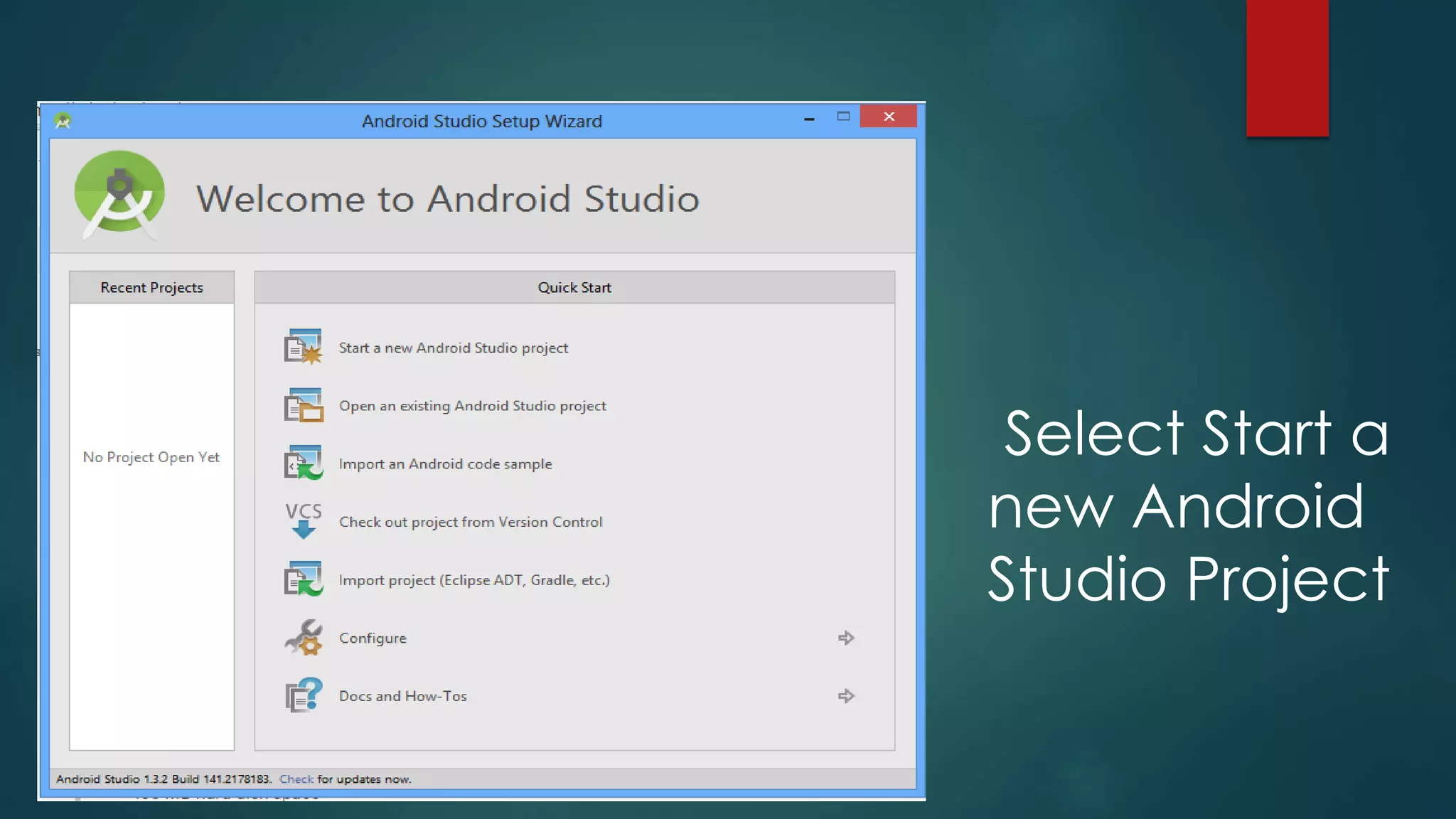The height and width of the screenshot is (819, 1456).
Task: Click the large Android Studio welcome logo
Action: pos(119,195)
